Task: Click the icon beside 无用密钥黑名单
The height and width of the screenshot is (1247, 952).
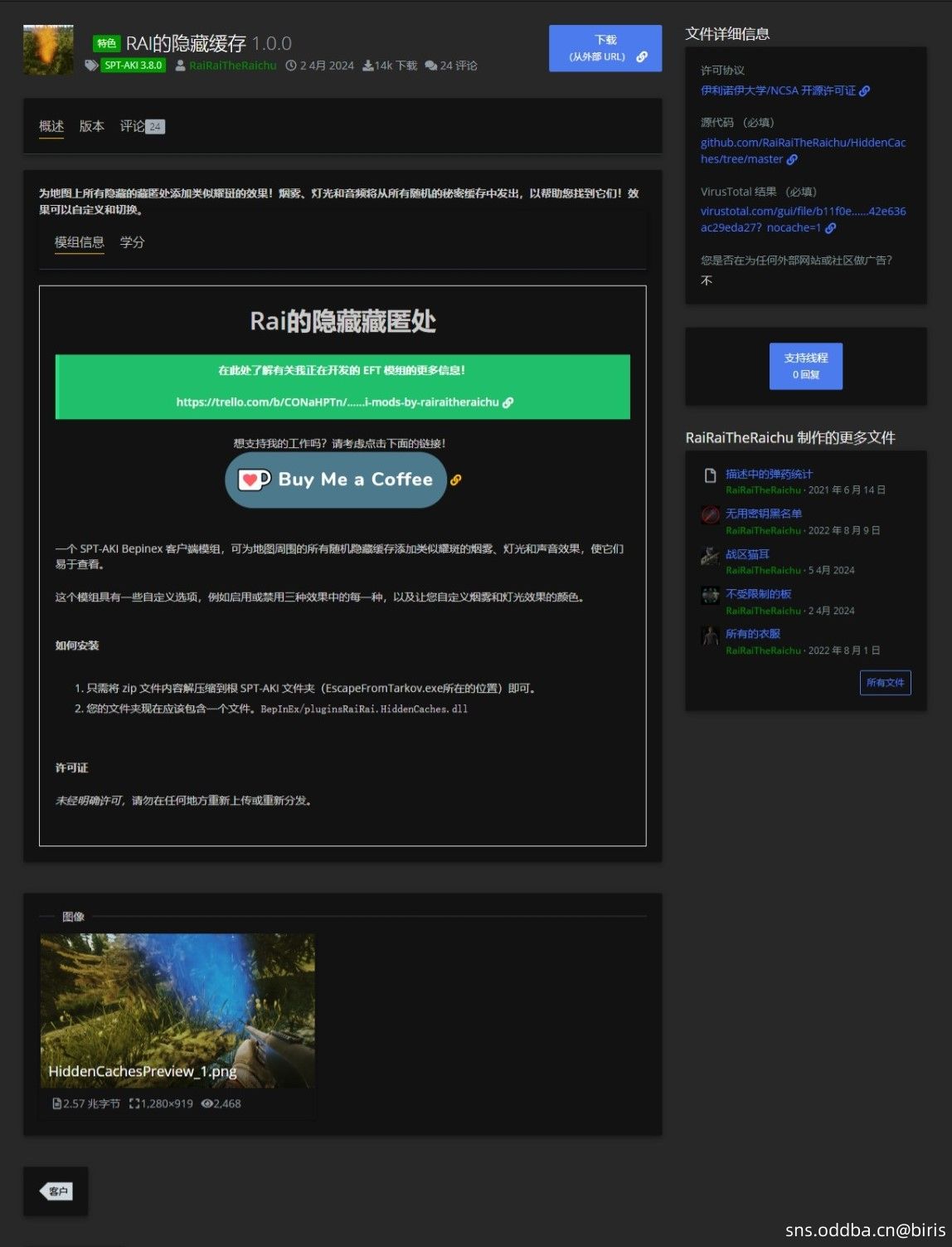Action: pos(710,514)
